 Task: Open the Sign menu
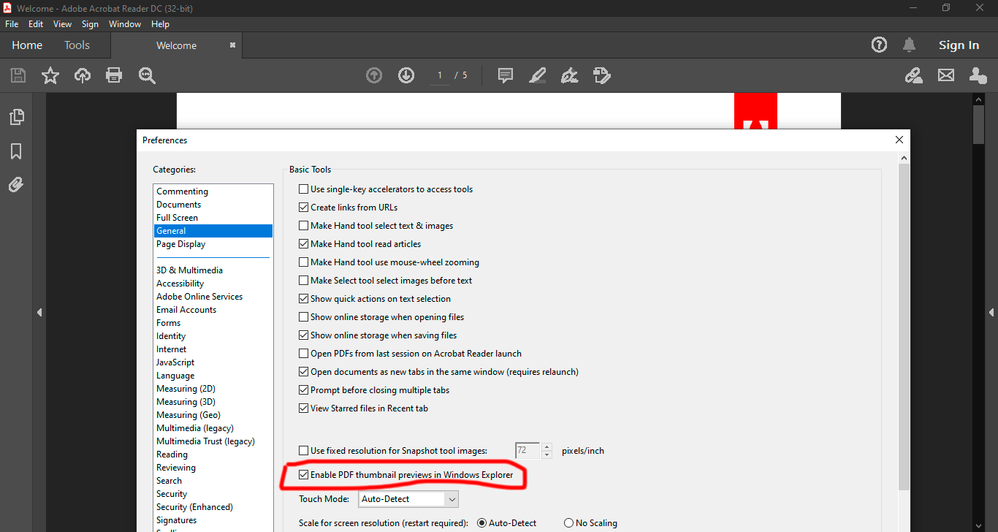point(90,24)
